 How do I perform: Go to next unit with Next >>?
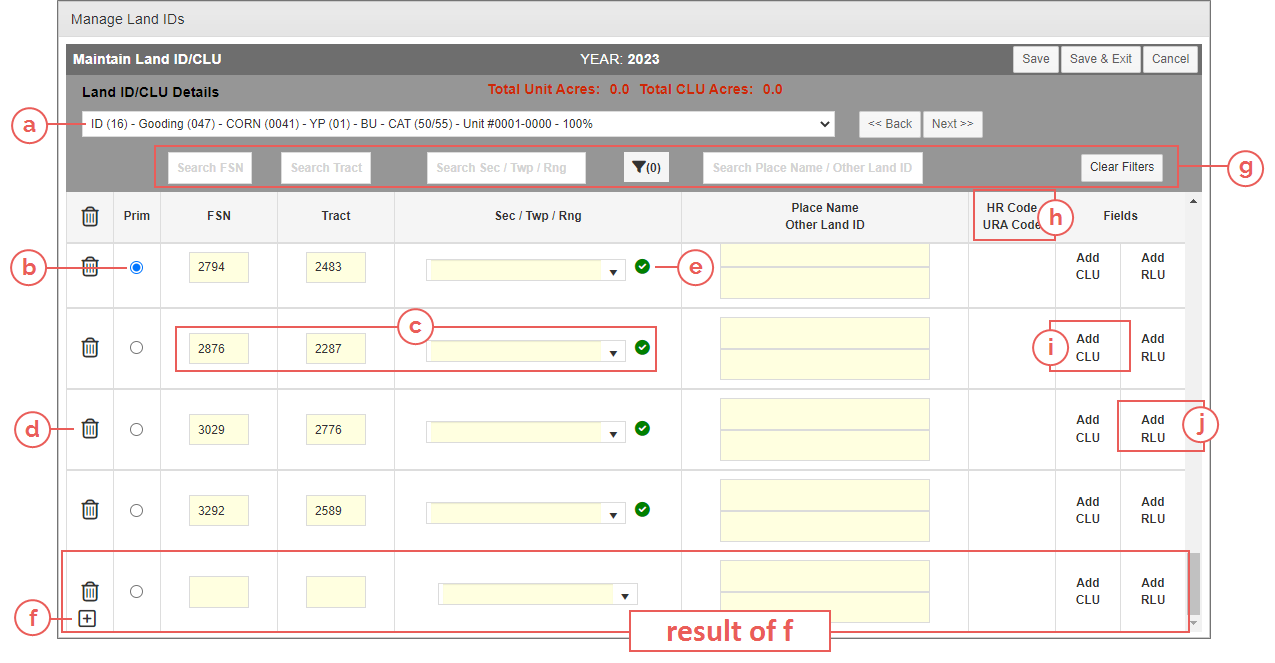(x=952, y=124)
